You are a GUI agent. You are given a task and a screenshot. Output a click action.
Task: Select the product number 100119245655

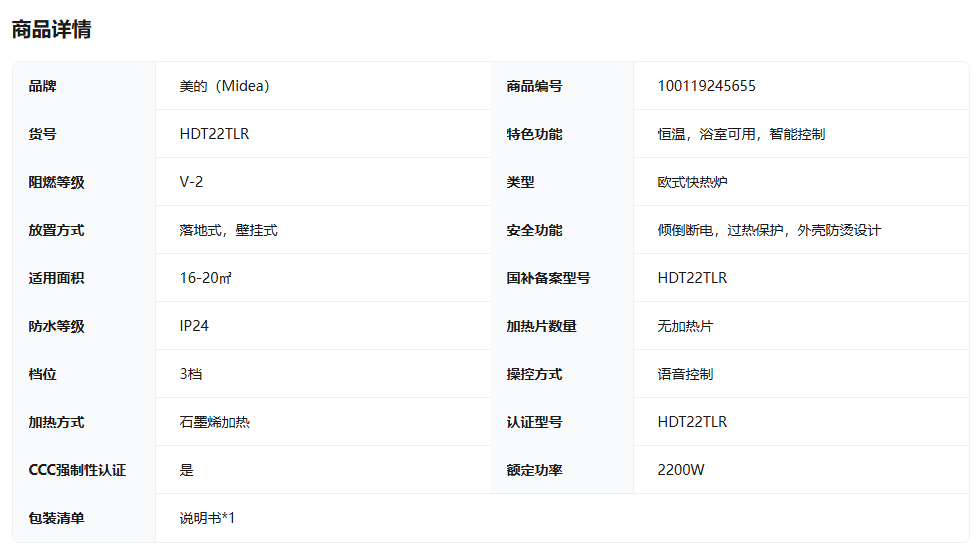[706, 86]
